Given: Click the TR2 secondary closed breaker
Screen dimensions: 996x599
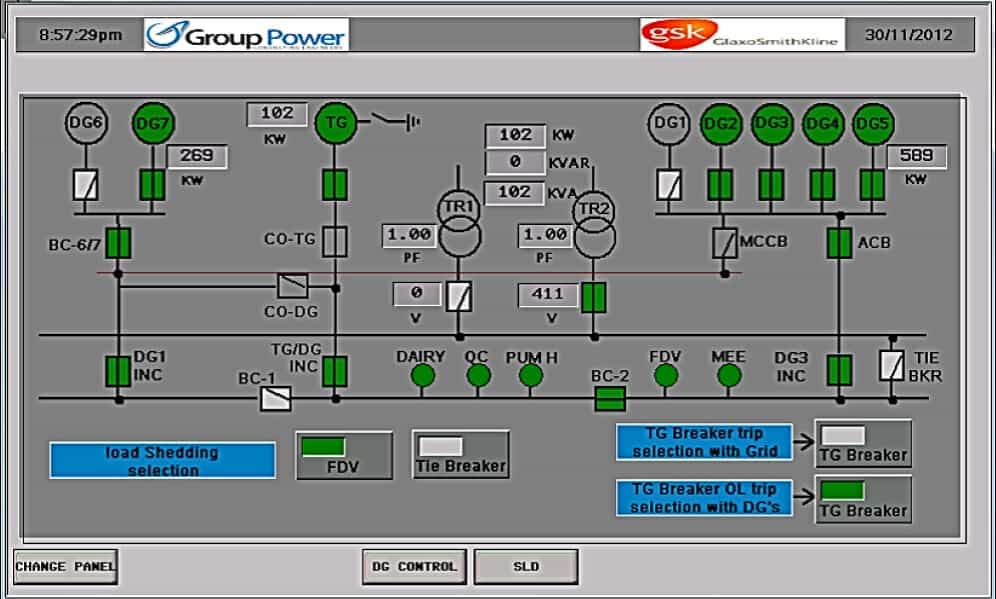Looking at the screenshot, I should tap(594, 297).
